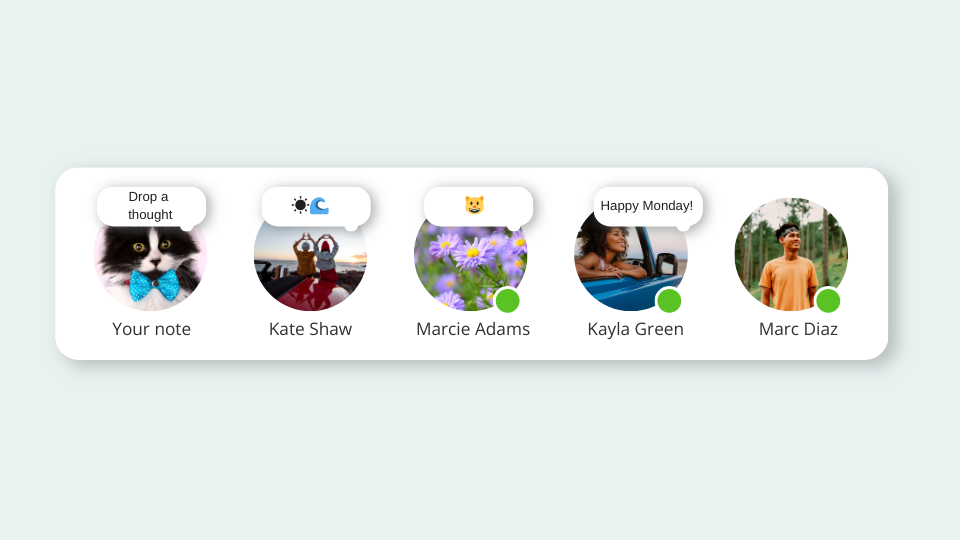Viewport: 960px width, 540px height.
Task: Open the cat profile picture for your note
Action: 150,263
